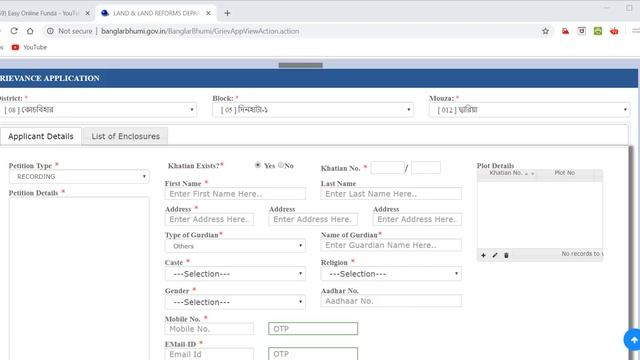Add a plot record with plus icon
This screenshot has height=360, width=640.
click(483, 255)
